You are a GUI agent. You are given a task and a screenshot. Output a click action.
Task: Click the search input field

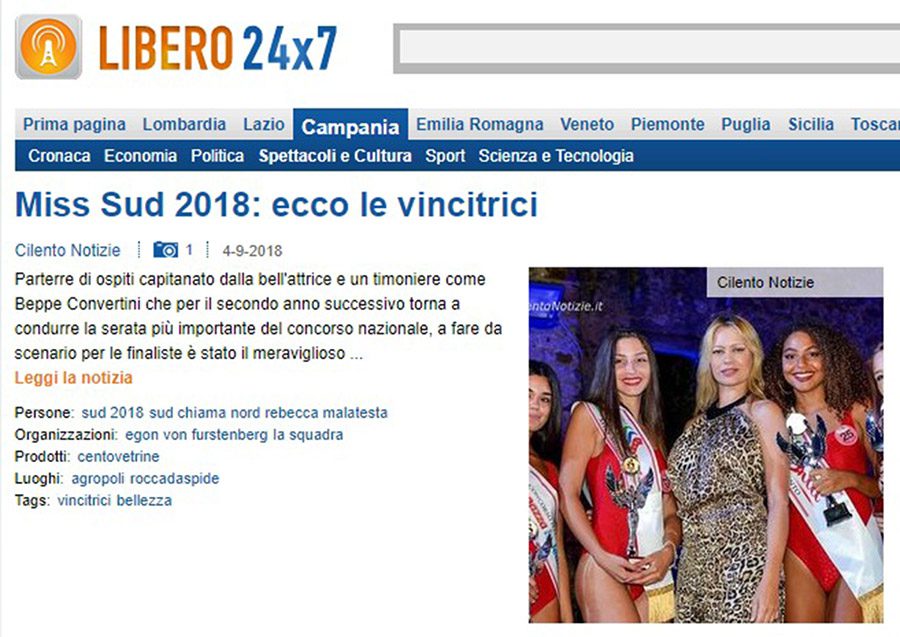(x=649, y=48)
